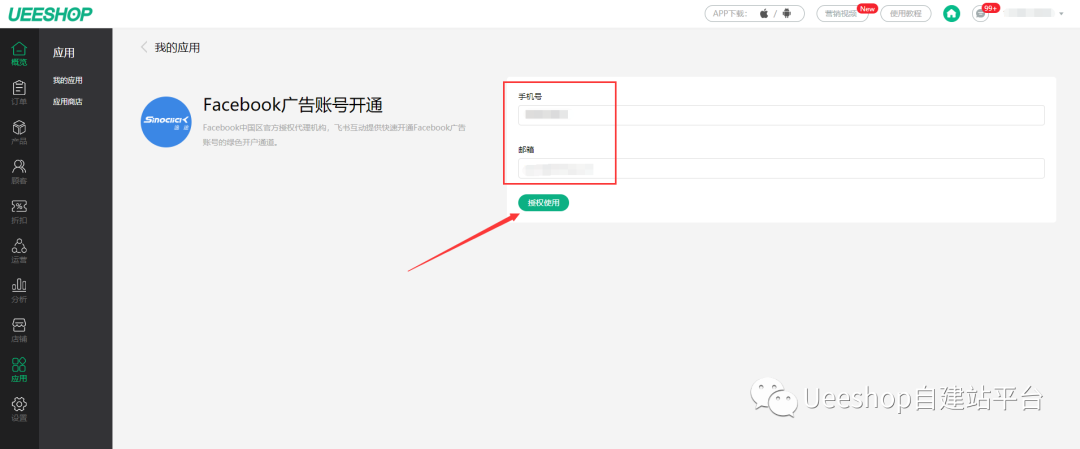Click the 邮箱 email input field
1080x449 pixels.
781,168
